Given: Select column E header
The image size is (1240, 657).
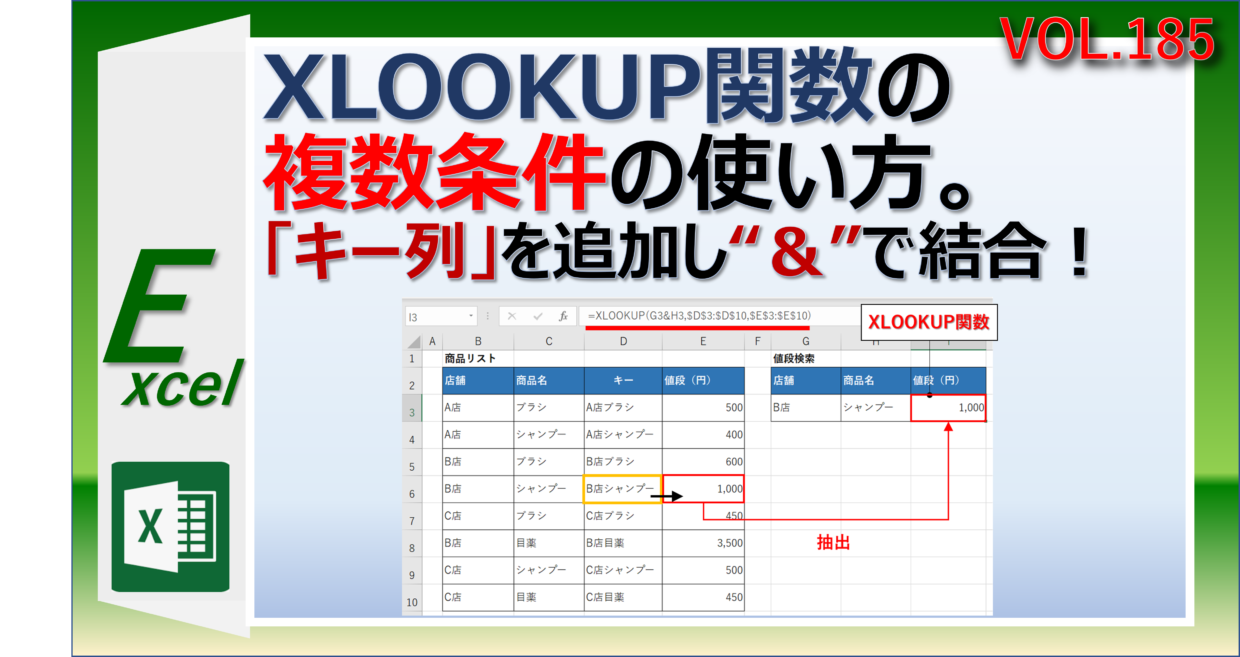Looking at the screenshot, I should [x=703, y=341].
